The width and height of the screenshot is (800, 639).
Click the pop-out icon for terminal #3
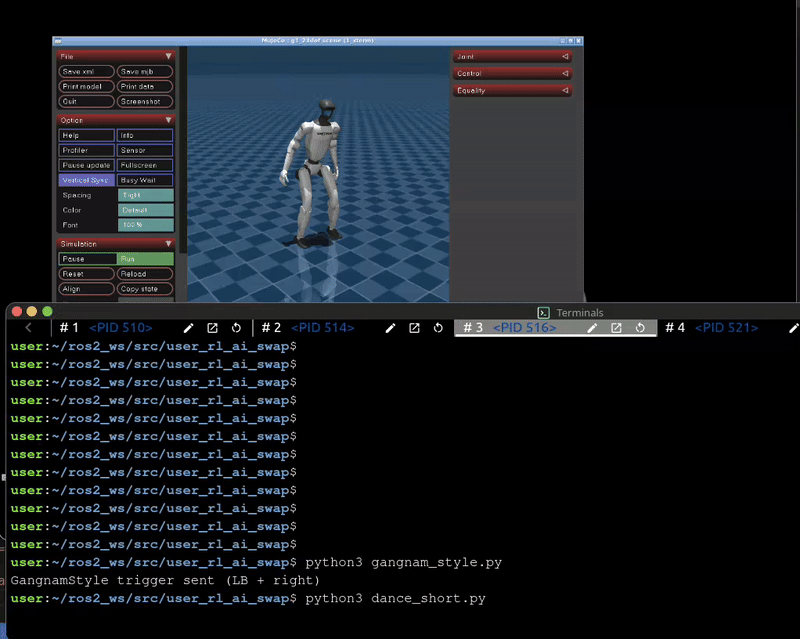[616, 328]
